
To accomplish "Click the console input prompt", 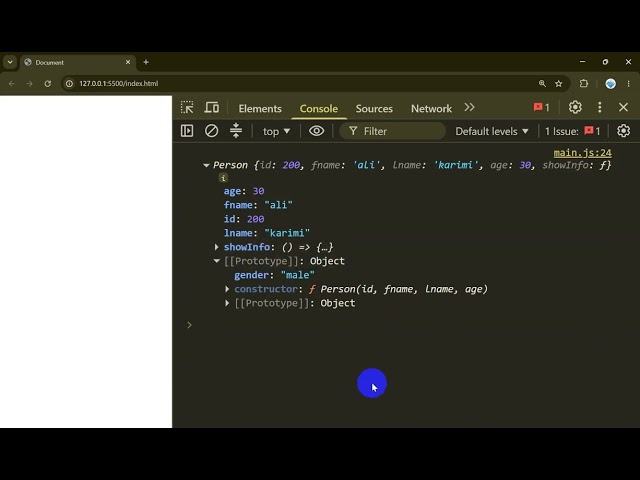I will click(189, 325).
